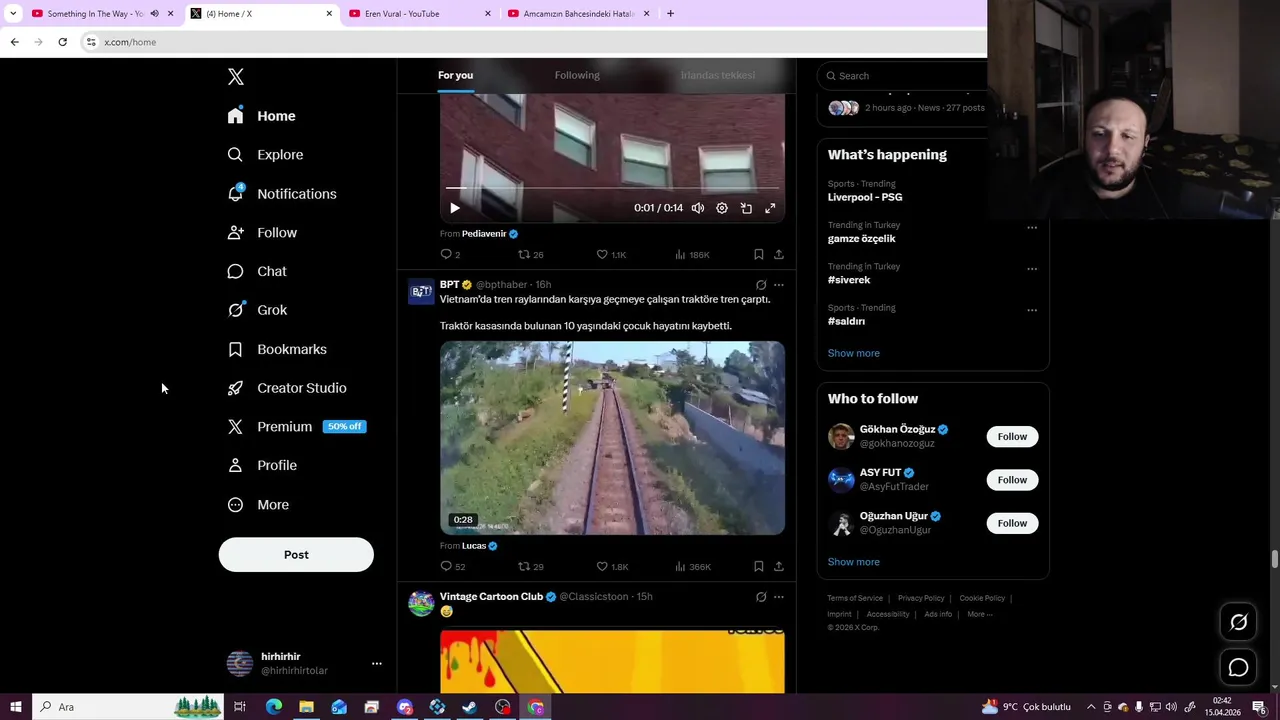Bookmark the BPT post
Screen dimensions: 1280x720
[x=759, y=567]
